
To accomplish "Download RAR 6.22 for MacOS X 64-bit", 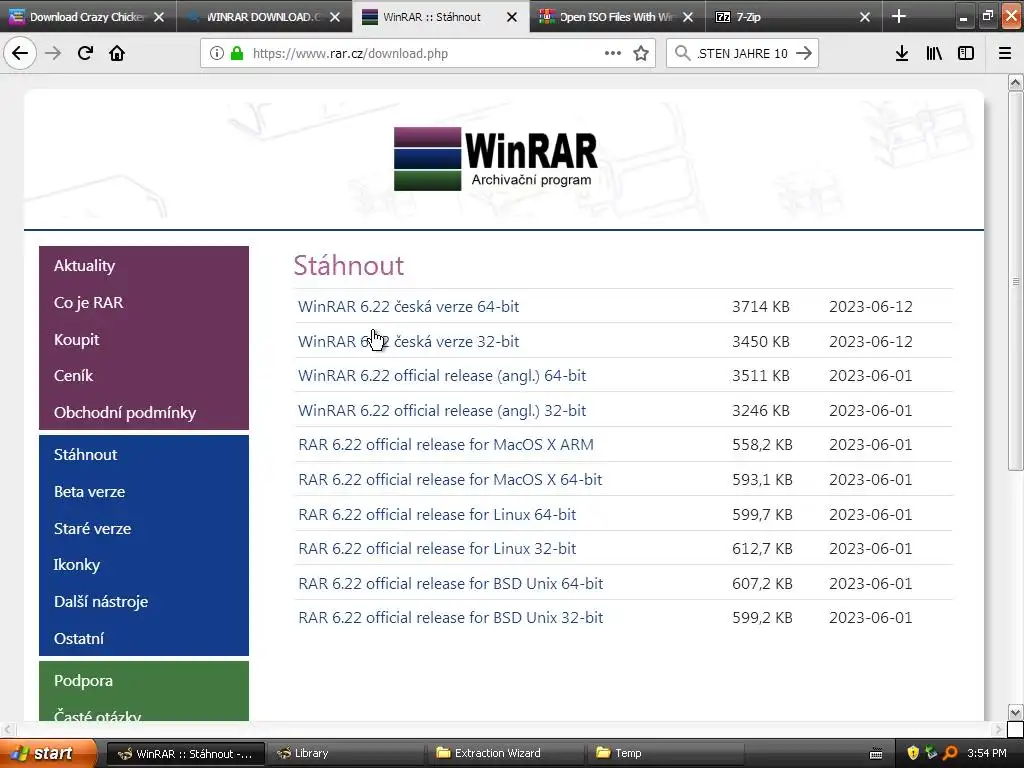I will tap(450, 479).
